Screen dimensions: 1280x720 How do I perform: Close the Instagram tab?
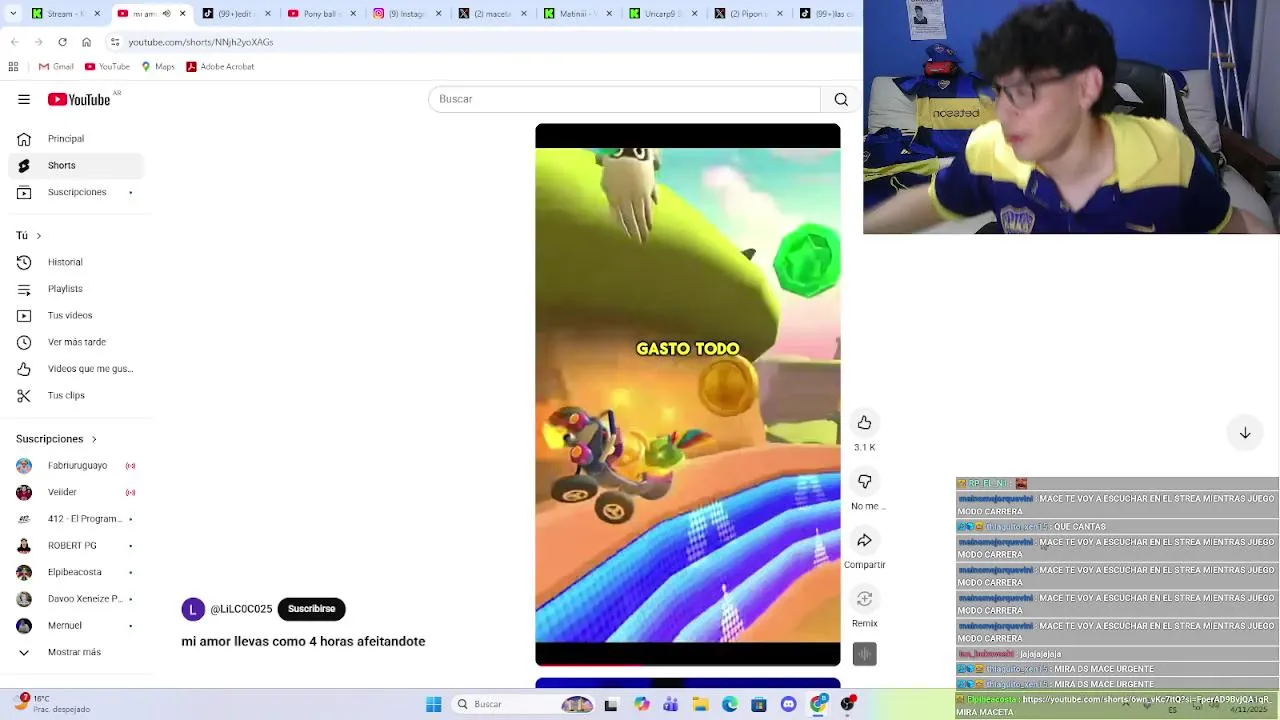[438, 14]
